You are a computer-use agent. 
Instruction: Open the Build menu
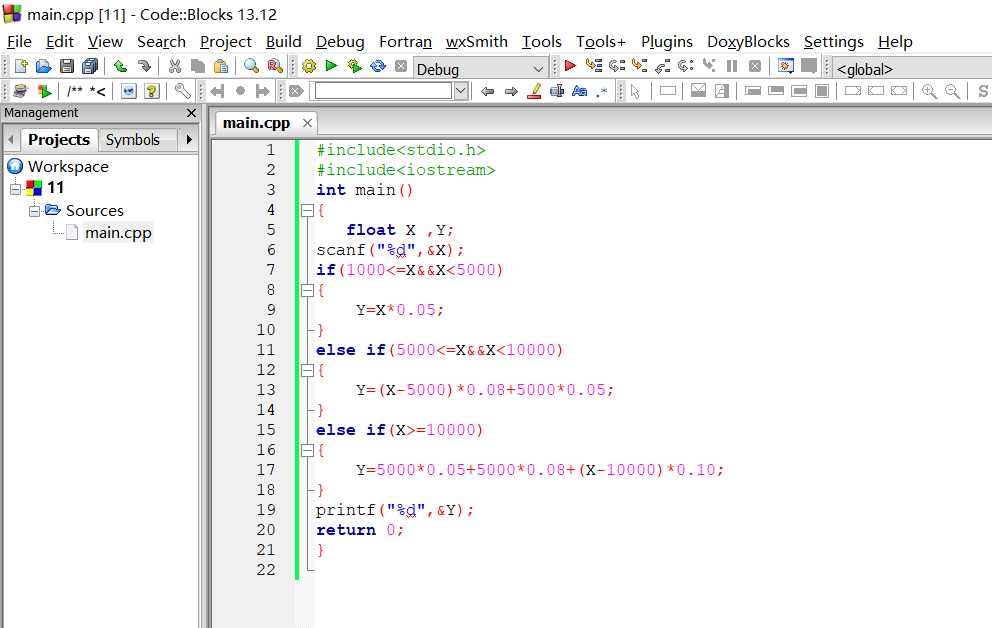coord(283,41)
